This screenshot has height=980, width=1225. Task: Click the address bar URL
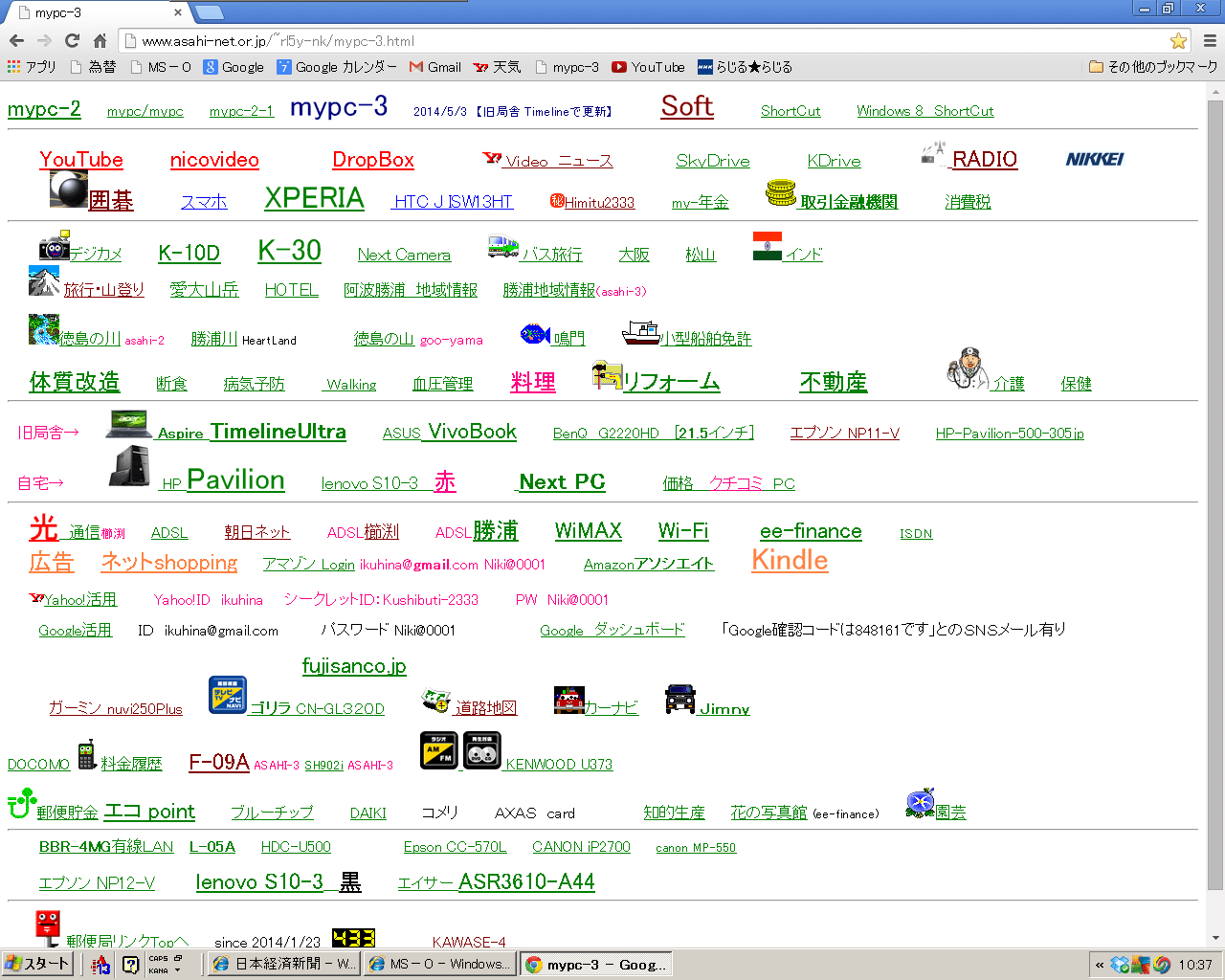click(x=278, y=41)
